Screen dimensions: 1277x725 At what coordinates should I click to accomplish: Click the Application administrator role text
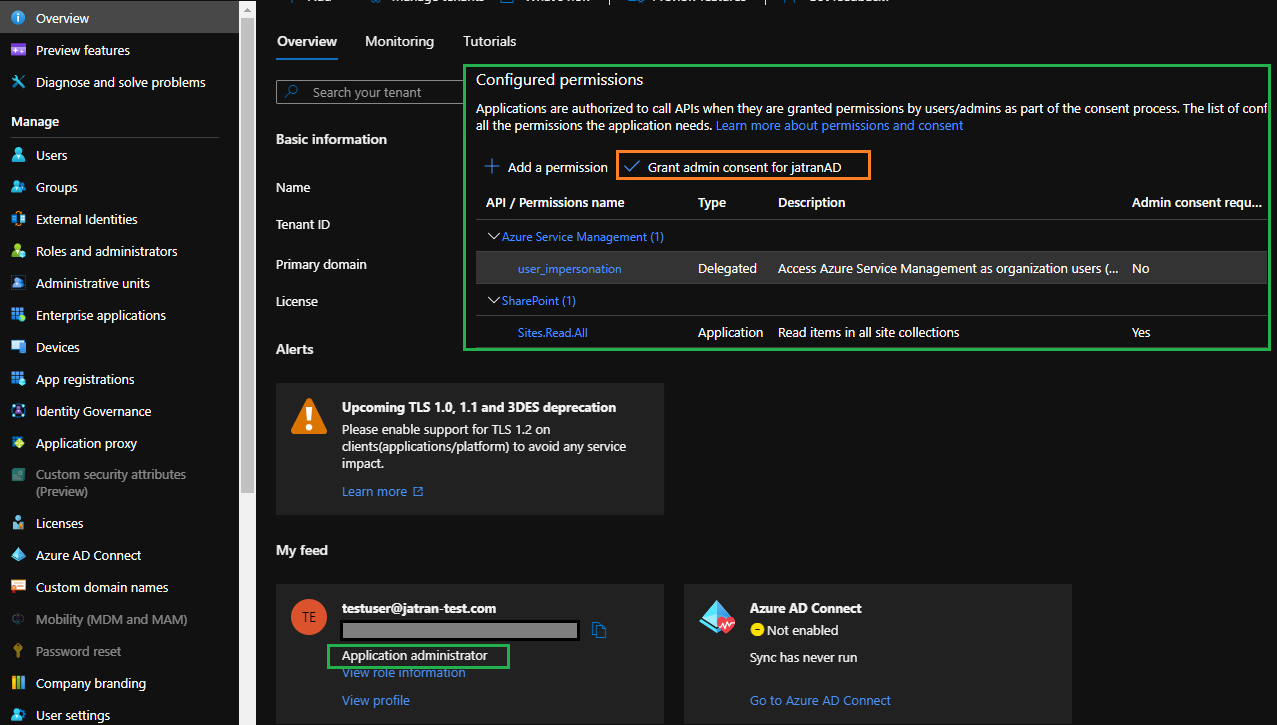[414, 656]
